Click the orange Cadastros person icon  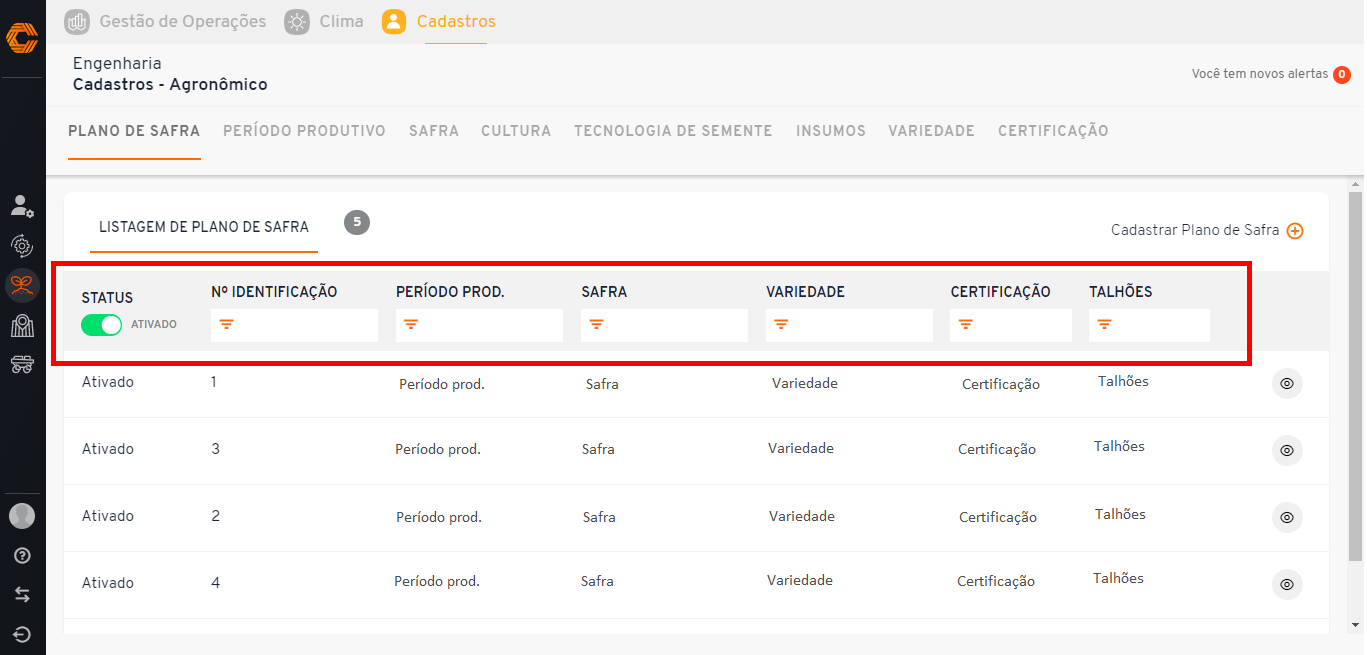point(394,21)
